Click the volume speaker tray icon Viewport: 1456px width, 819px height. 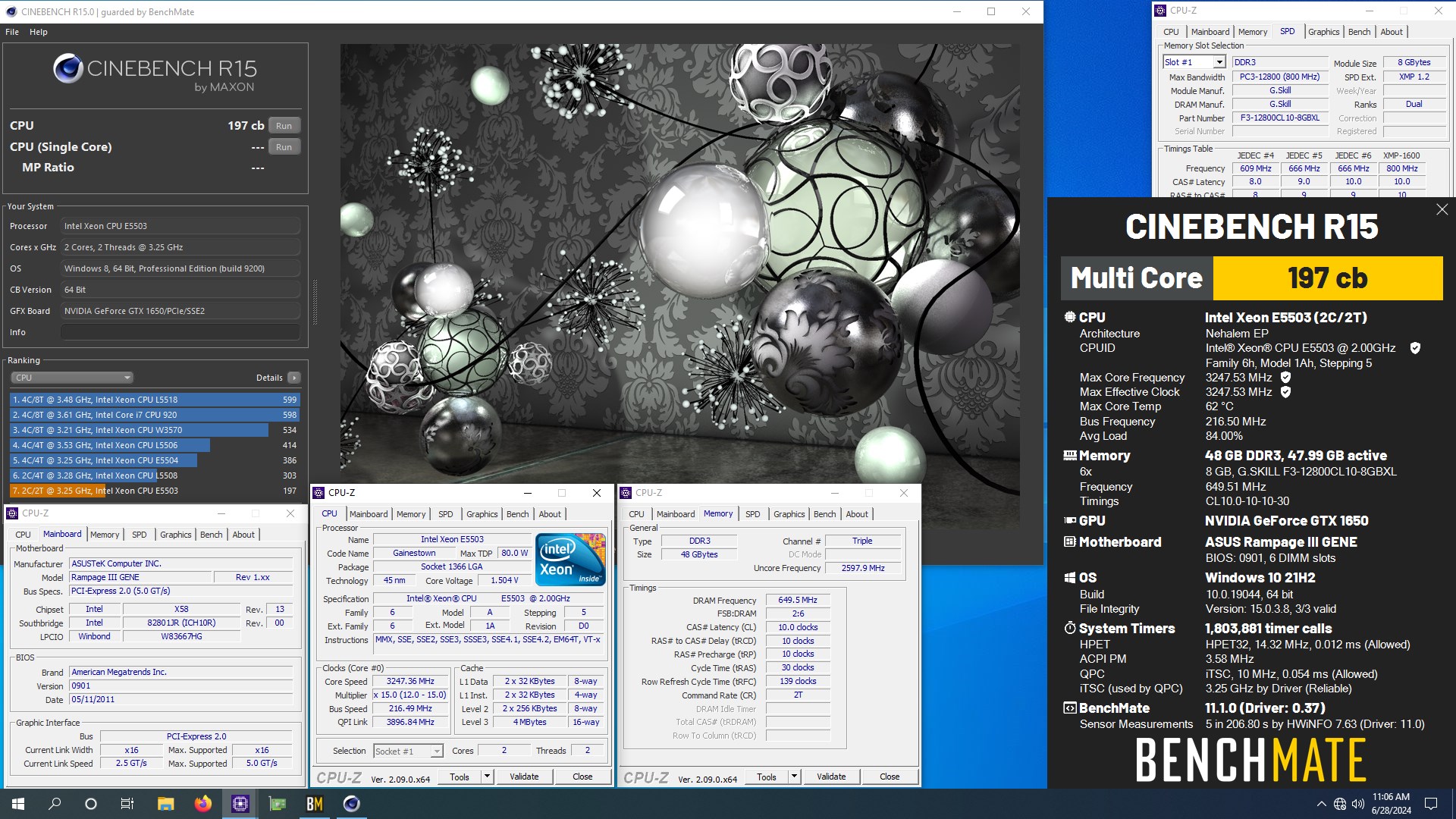point(1358,804)
